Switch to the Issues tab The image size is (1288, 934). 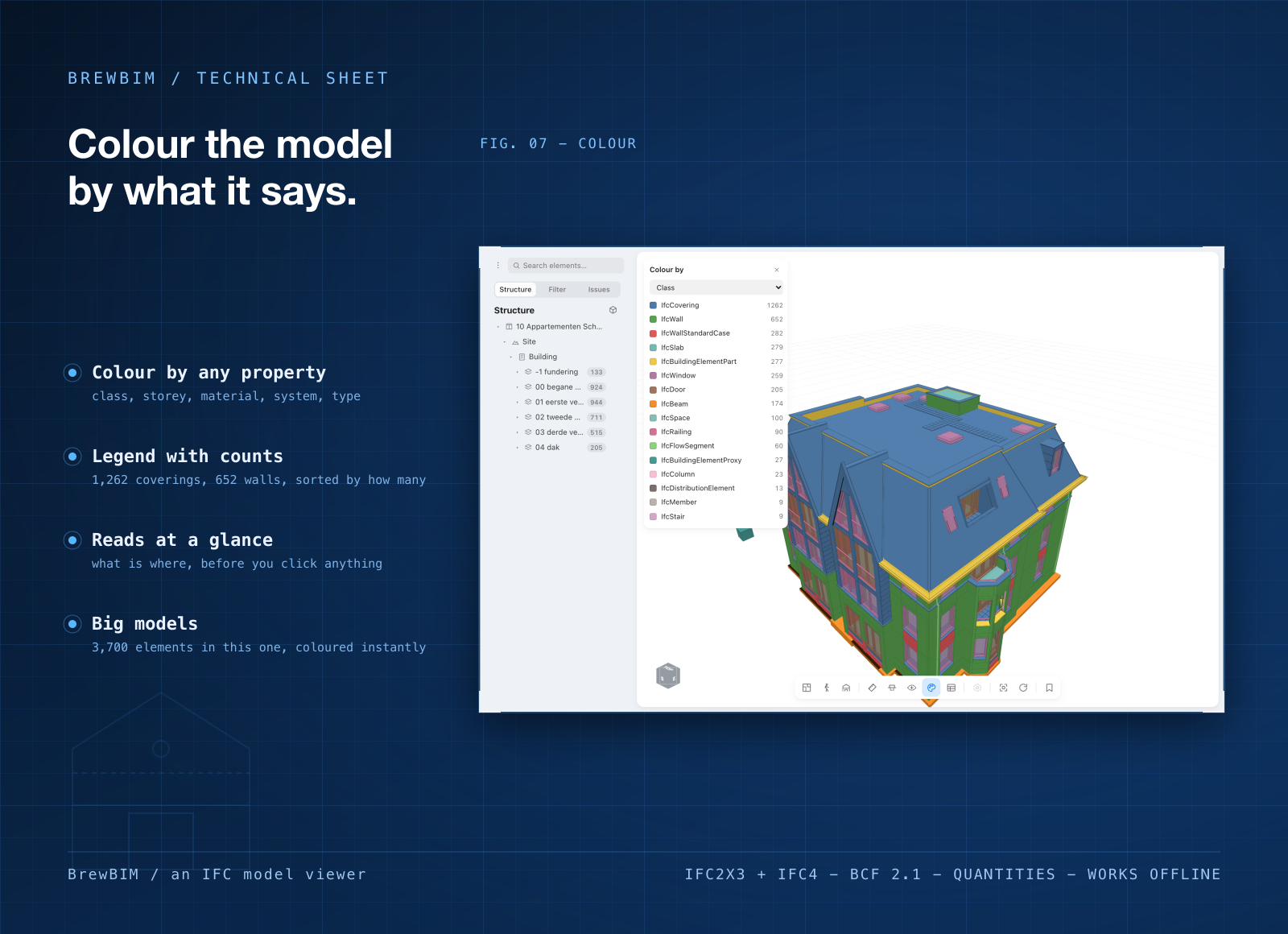point(599,289)
